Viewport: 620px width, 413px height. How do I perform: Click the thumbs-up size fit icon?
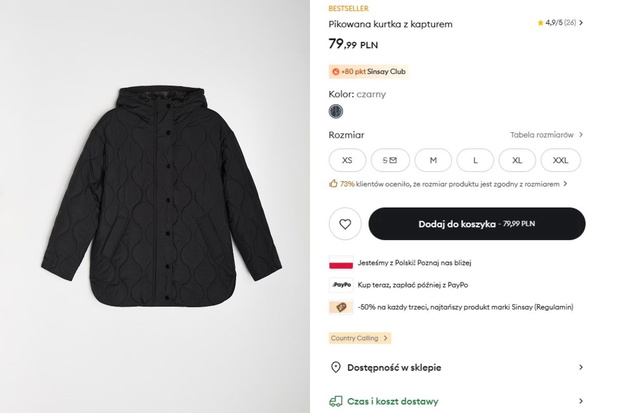[333, 184]
